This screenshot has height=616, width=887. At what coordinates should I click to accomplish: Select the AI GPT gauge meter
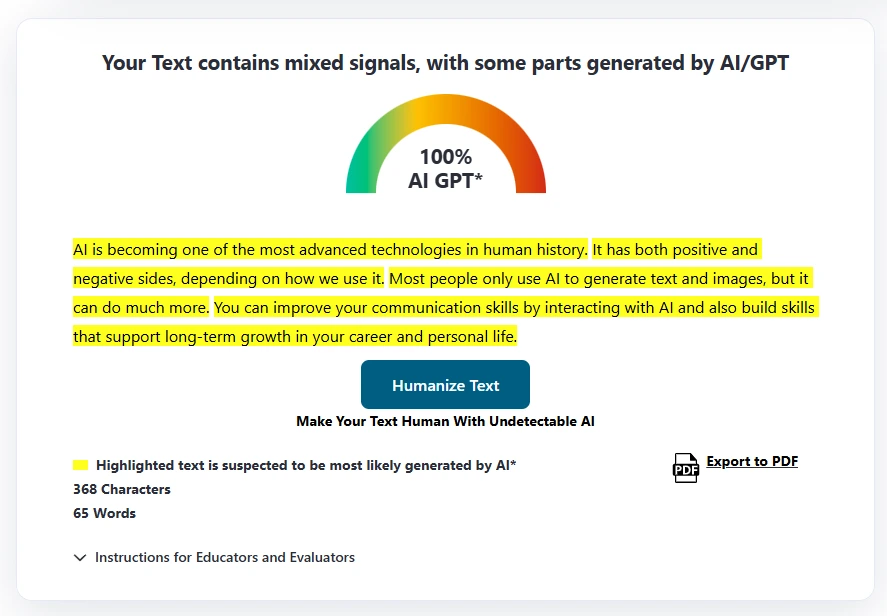pos(445,145)
